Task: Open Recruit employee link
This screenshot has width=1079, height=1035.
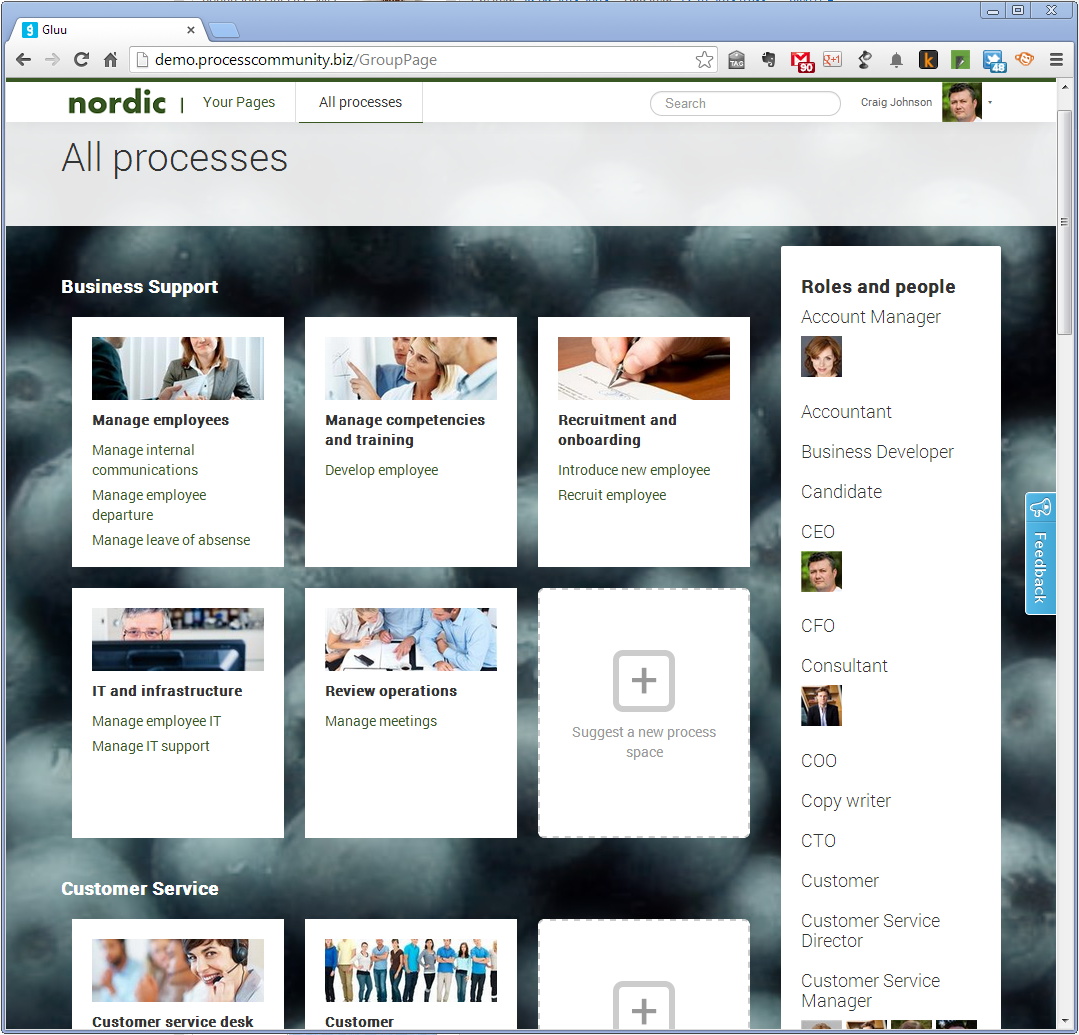Action: pyautogui.click(x=612, y=495)
